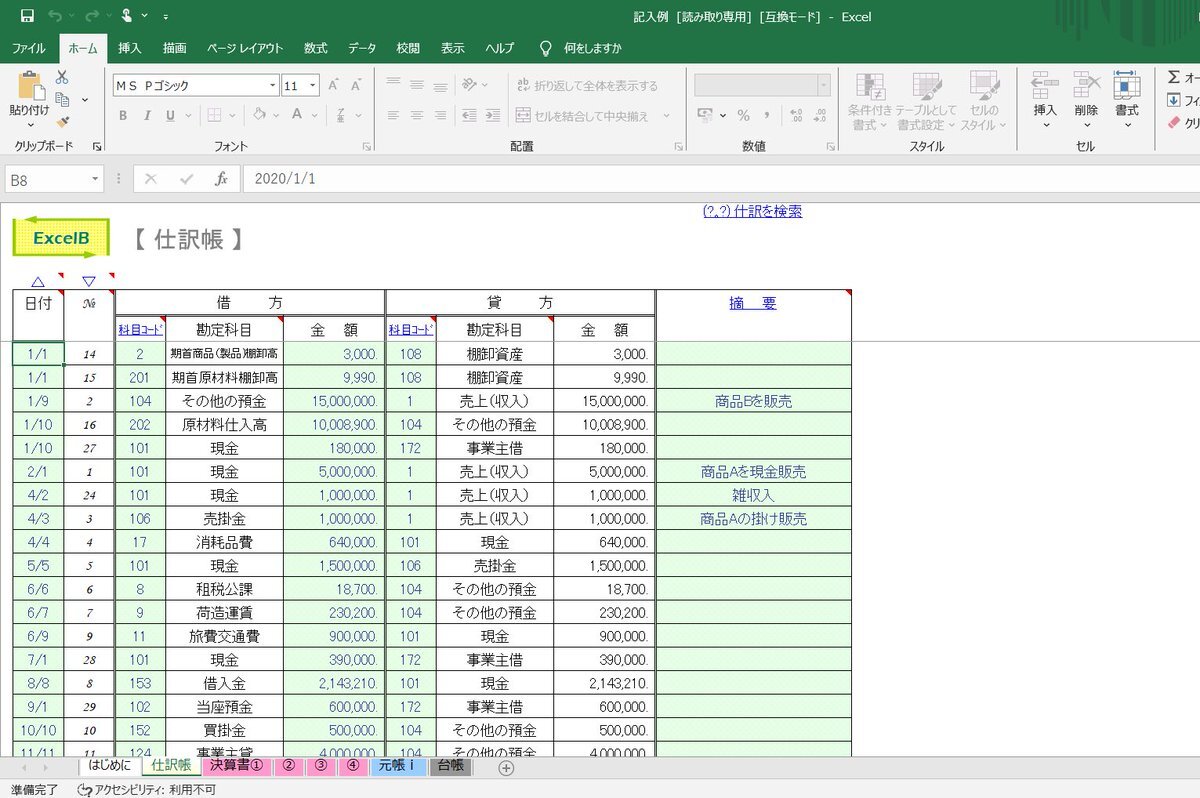Open the ページ レイアウト ribbon tab
1200x798 pixels.
[x=245, y=48]
